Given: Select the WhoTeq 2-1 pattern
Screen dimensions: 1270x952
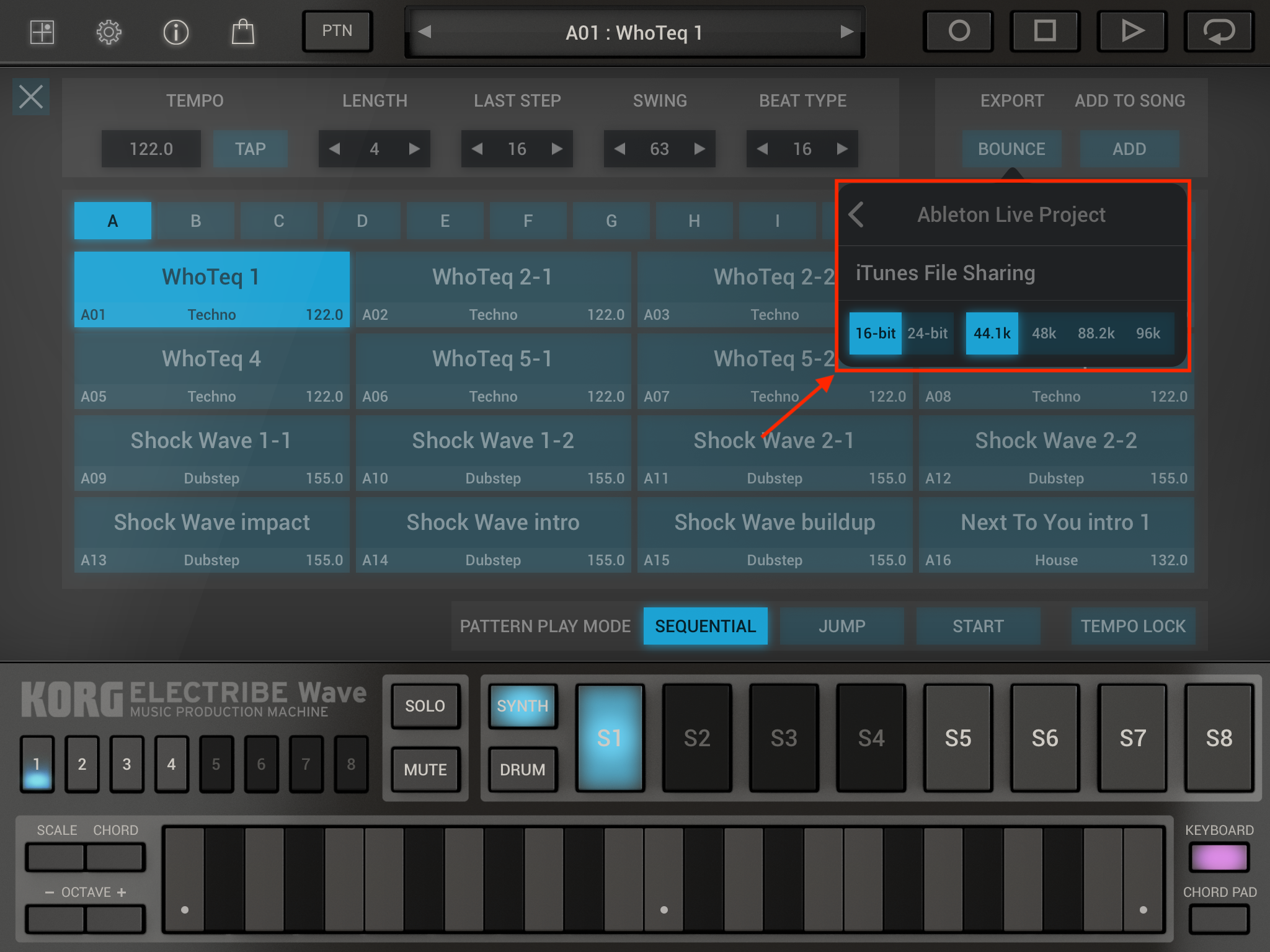Looking at the screenshot, I should tap(493, 289).
